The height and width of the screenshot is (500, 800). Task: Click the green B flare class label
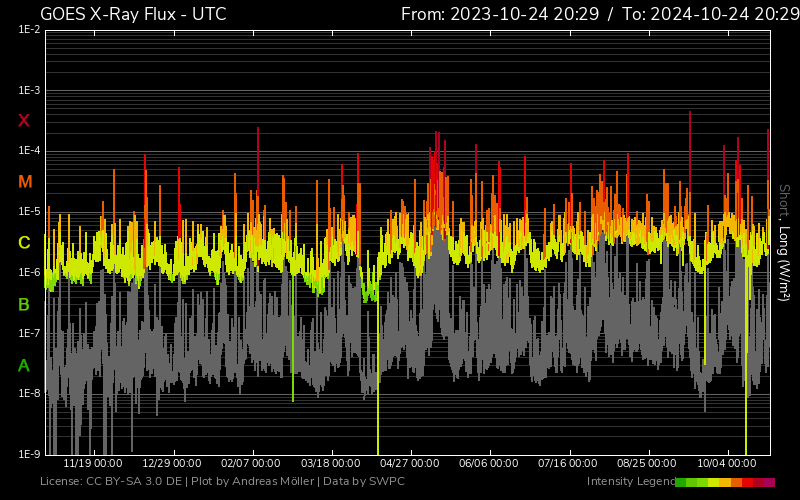tap(24, 304)
